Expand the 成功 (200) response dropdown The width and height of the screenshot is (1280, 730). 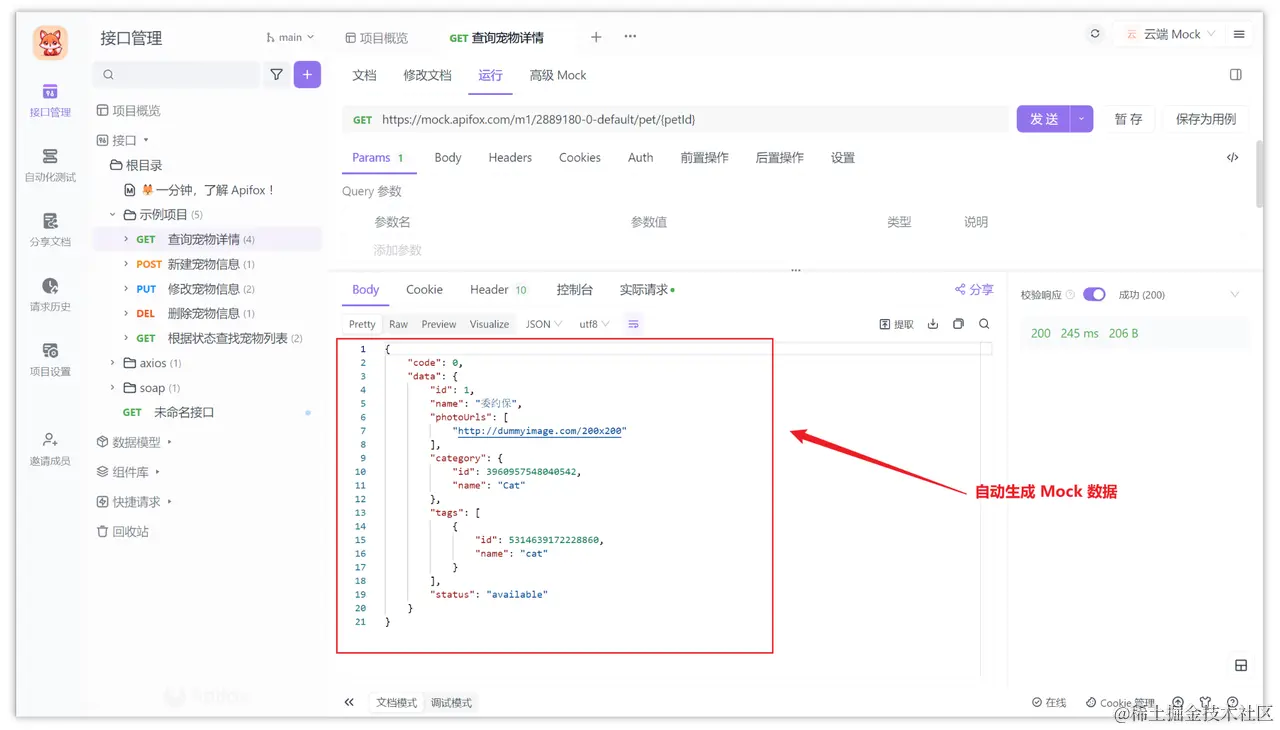point(1235,295)
